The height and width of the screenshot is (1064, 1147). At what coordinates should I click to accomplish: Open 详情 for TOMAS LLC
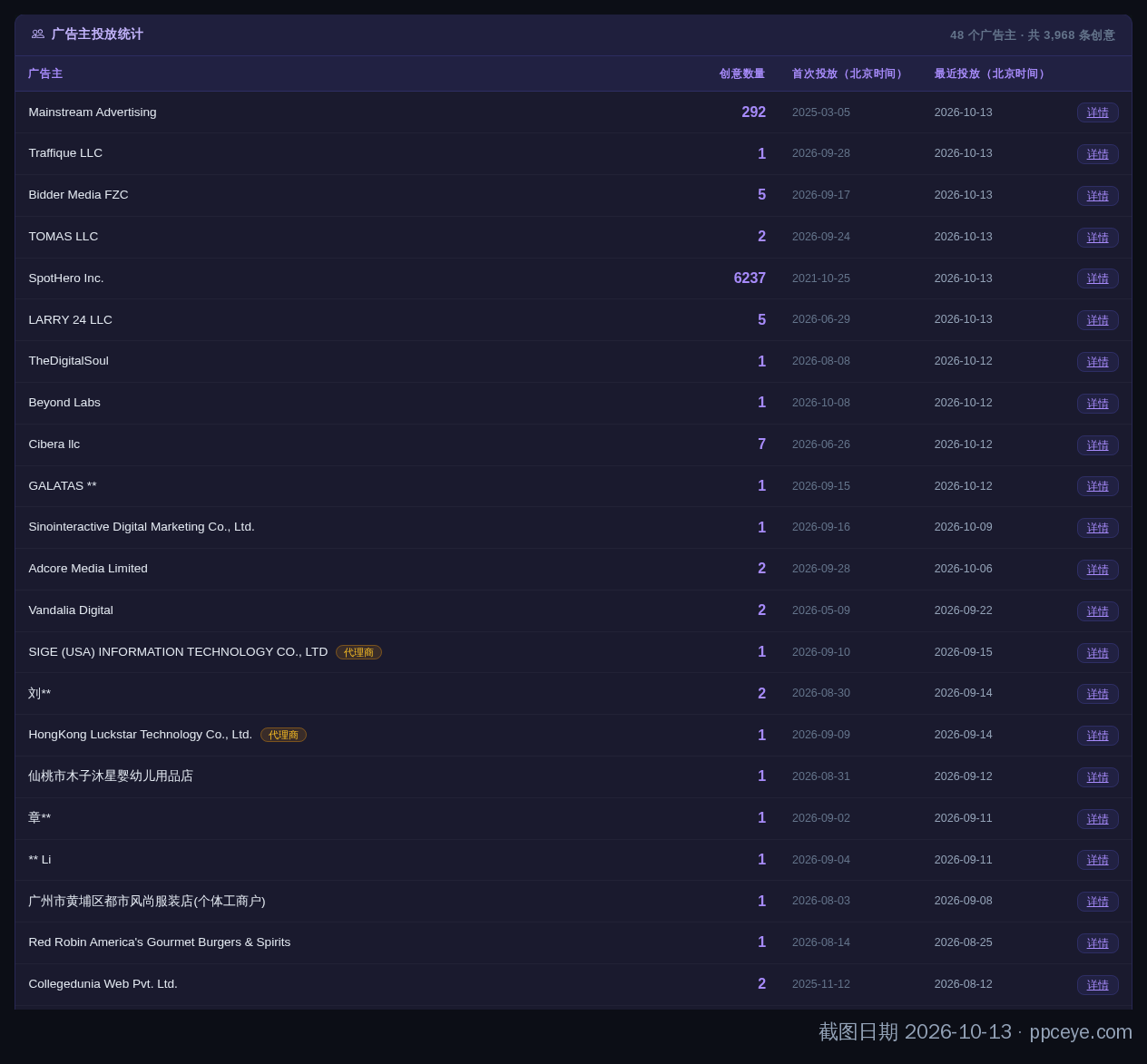point(1098,238)
